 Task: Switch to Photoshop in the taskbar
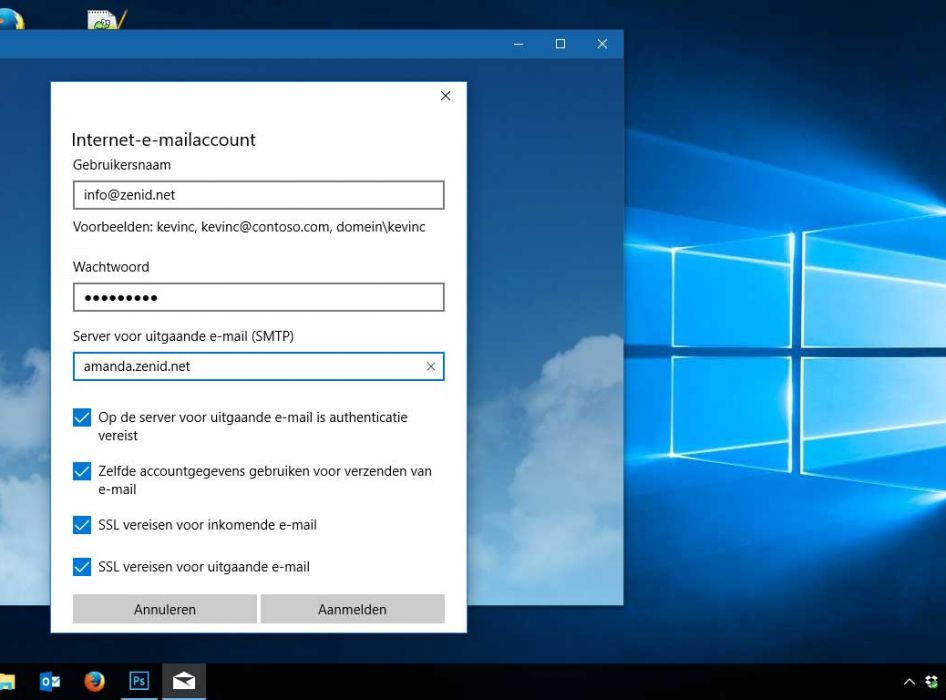(139, 681)
